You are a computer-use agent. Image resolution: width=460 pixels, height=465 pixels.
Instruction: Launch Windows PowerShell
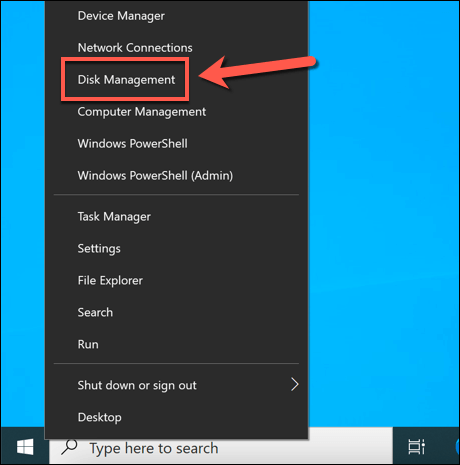(x=177, y=144)
